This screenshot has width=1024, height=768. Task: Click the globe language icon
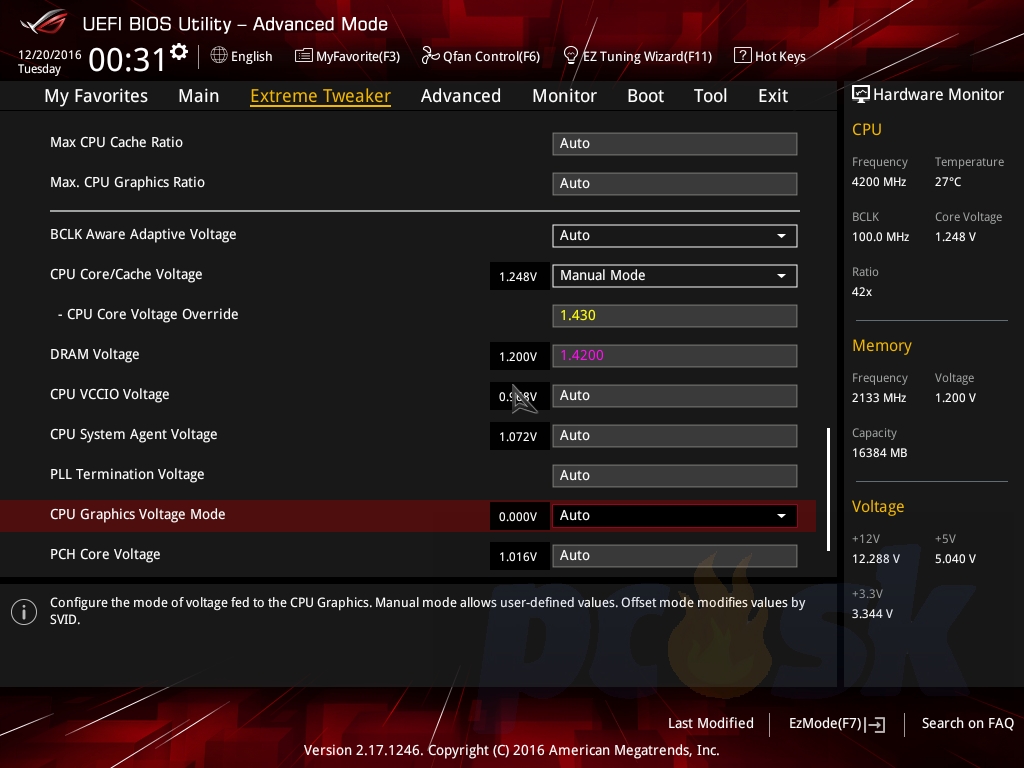(x=219, y=56)
